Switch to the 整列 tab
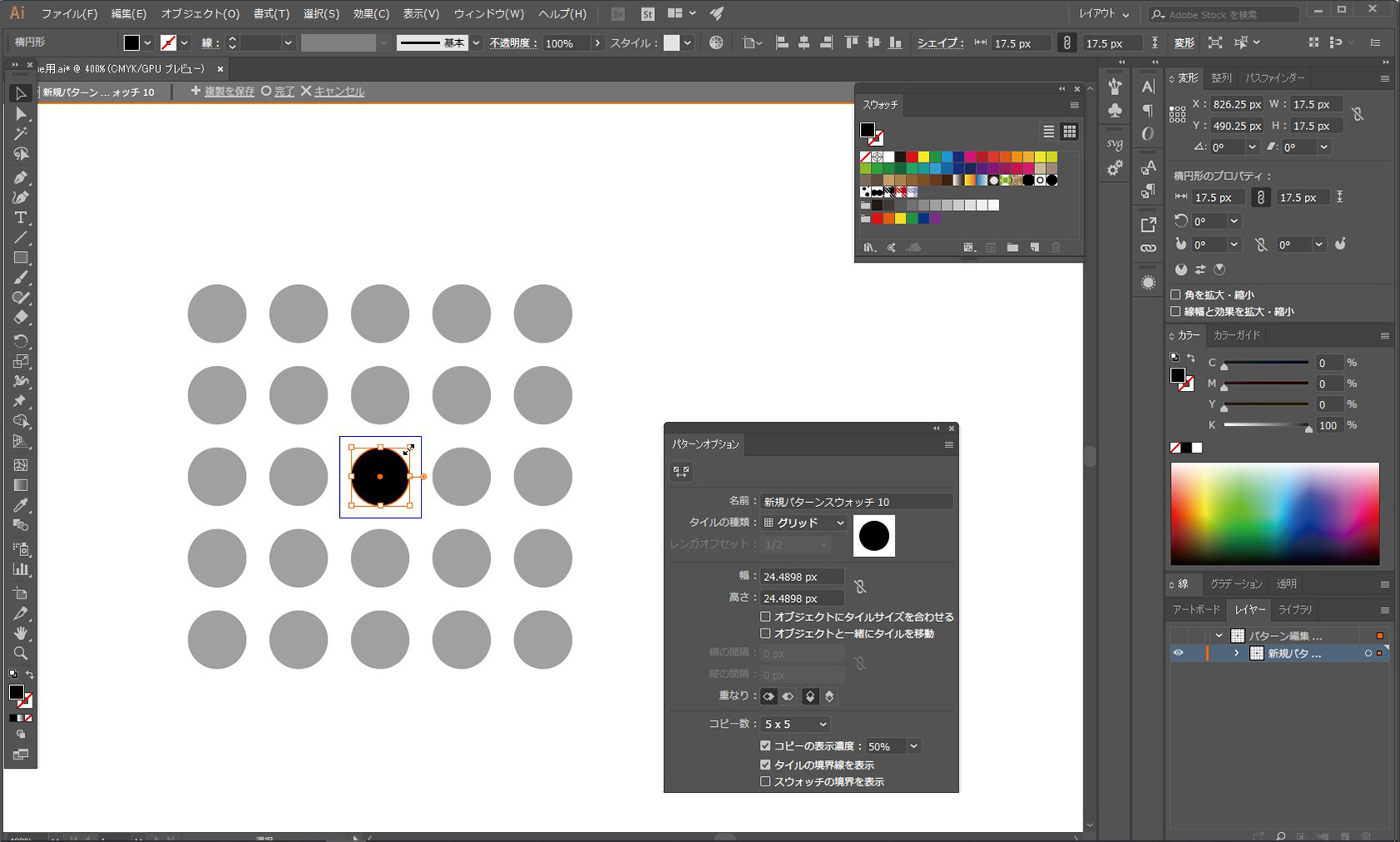1400x842 pixels. point(1221,78)
